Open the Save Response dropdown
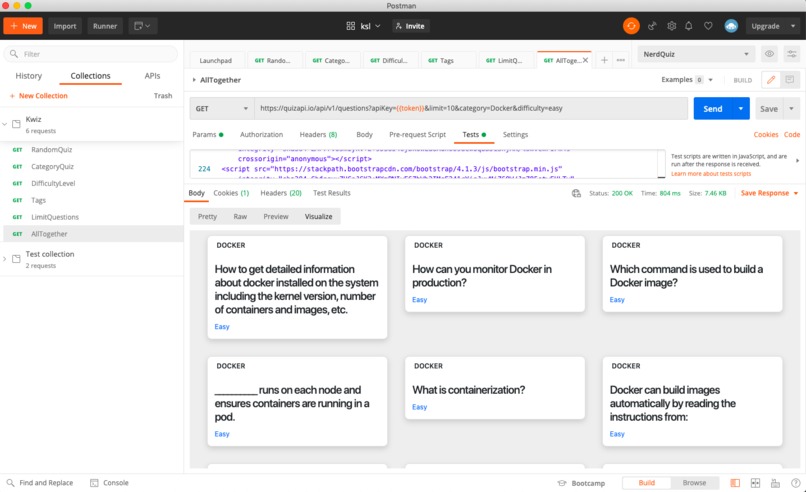806x492 pixels. [796, 193]
